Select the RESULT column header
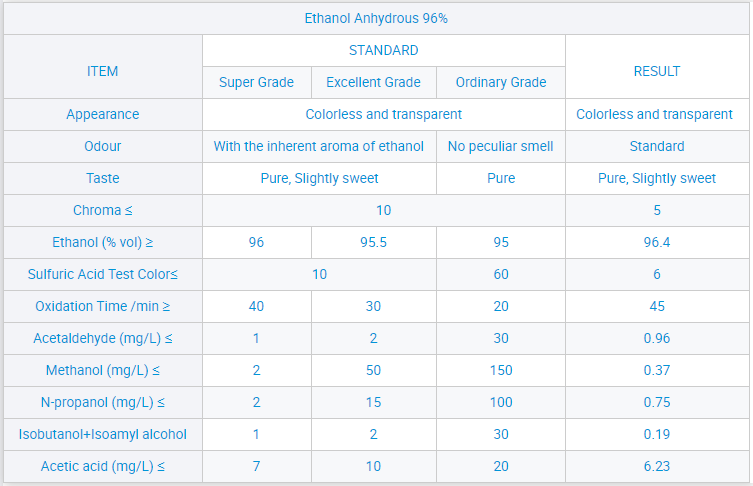Image resolution: width=753 pixels, height=486 pixels. pos(656,71)
